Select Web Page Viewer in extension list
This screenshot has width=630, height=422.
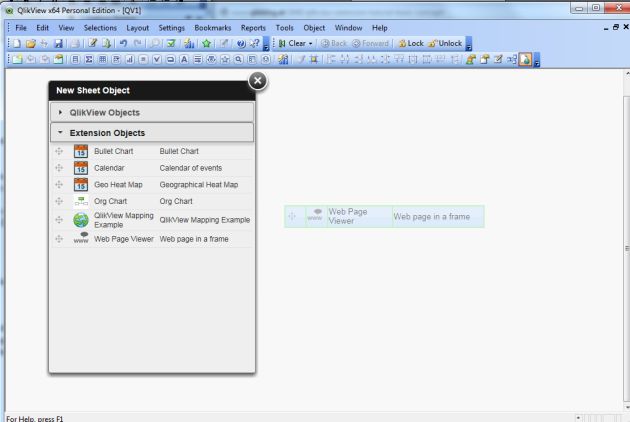pos(153,239)
